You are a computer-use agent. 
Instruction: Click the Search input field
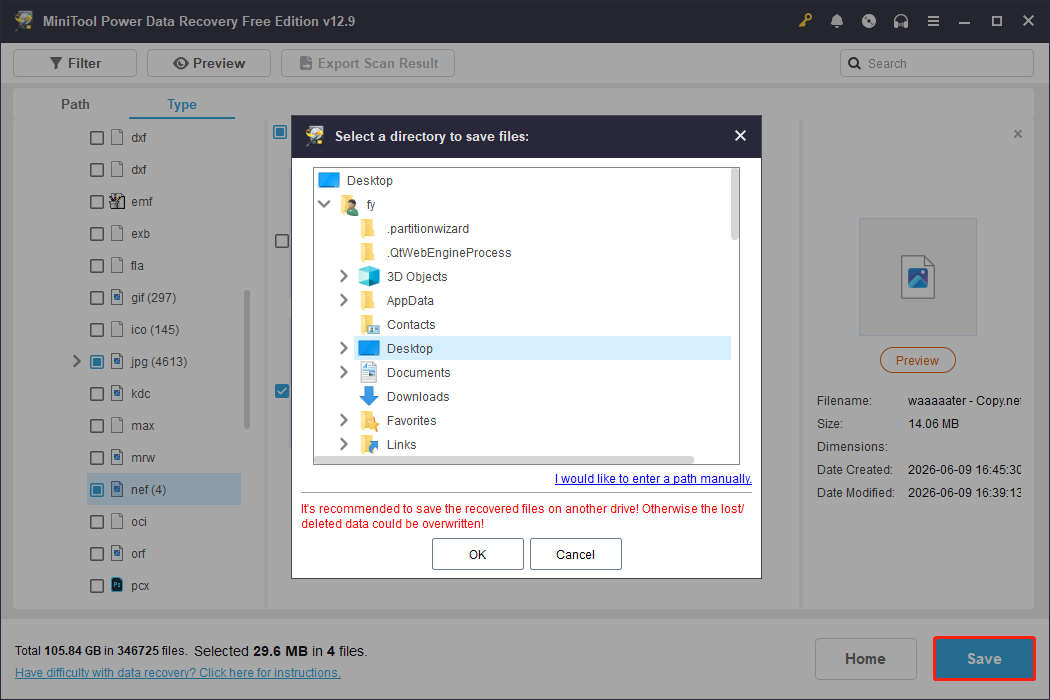pos(936,63)
